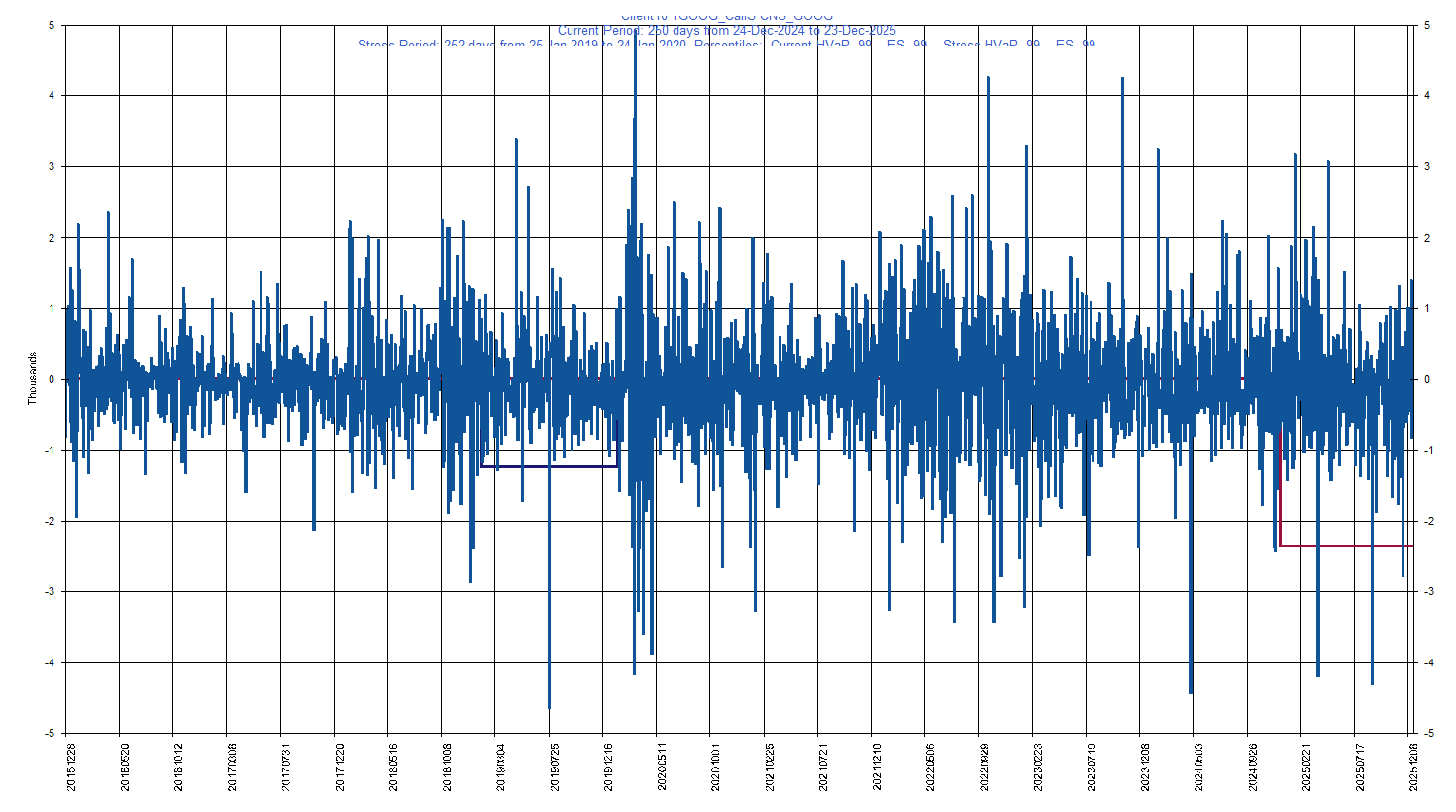
Task: Select the 0 label on left axis
Action: pos(51,379)
